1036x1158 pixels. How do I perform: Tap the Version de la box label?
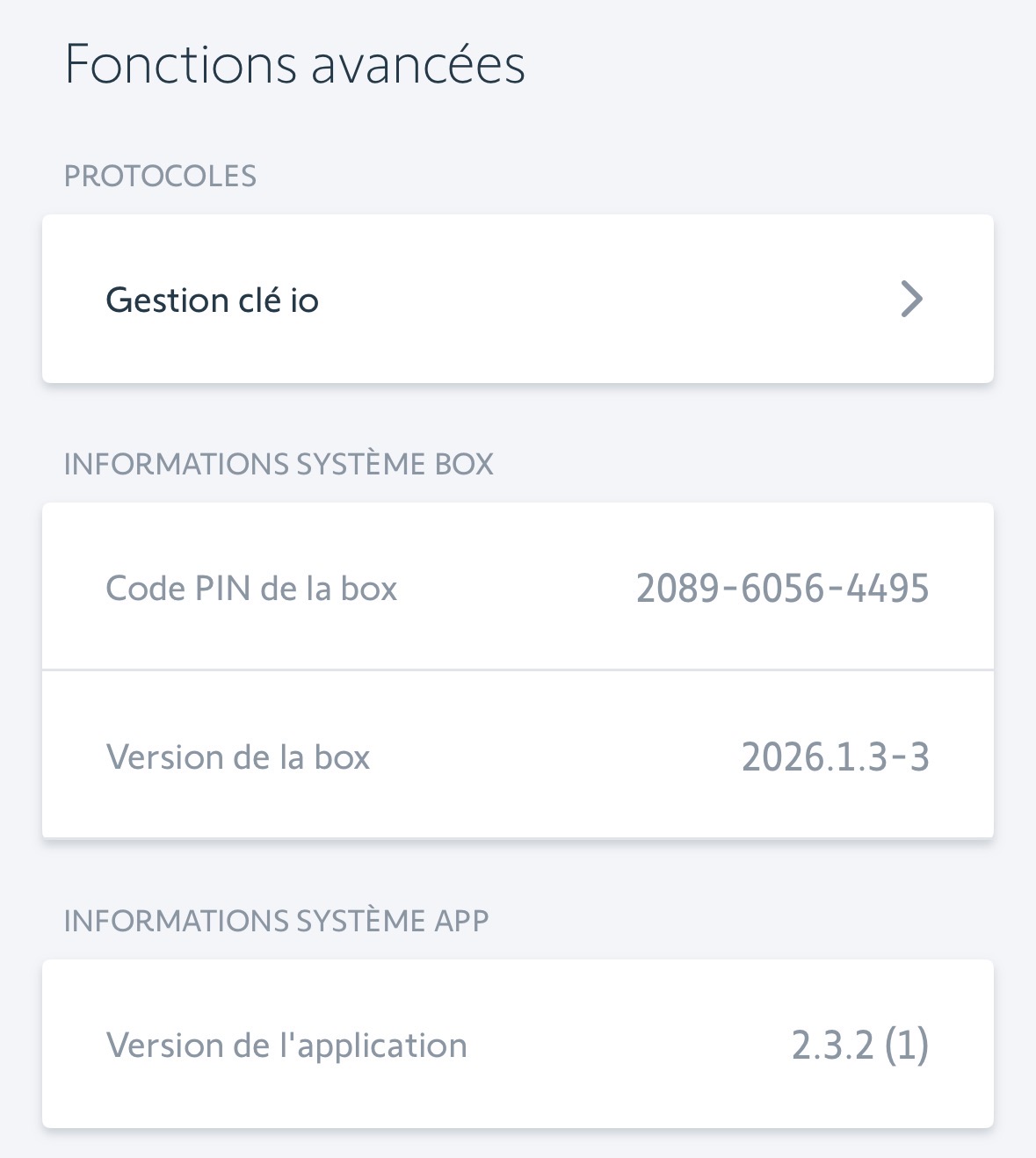click(x=238, y=757)
